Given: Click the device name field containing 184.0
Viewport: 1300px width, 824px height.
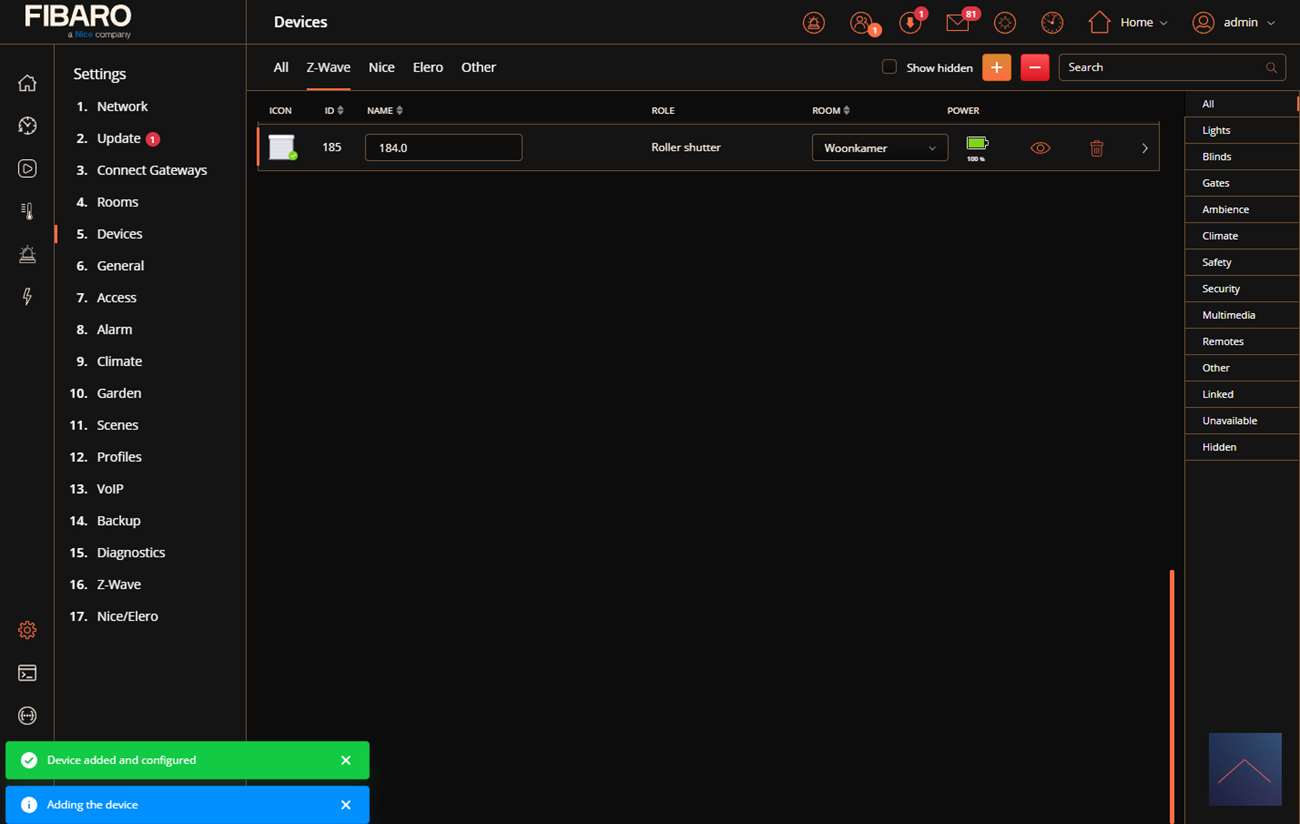Looking at the screenshot, I should pyautogui.click(x=443, y=148).
